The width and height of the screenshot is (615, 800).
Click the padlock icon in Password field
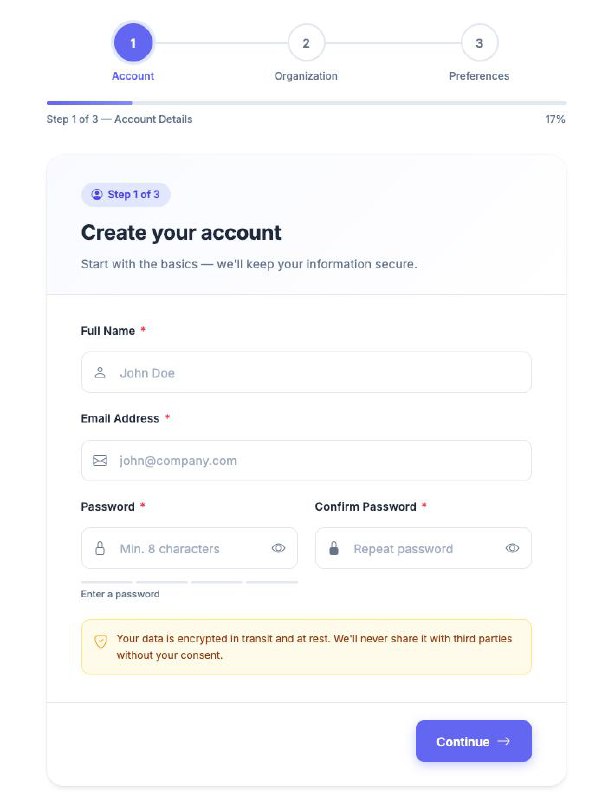coord(100,548)
